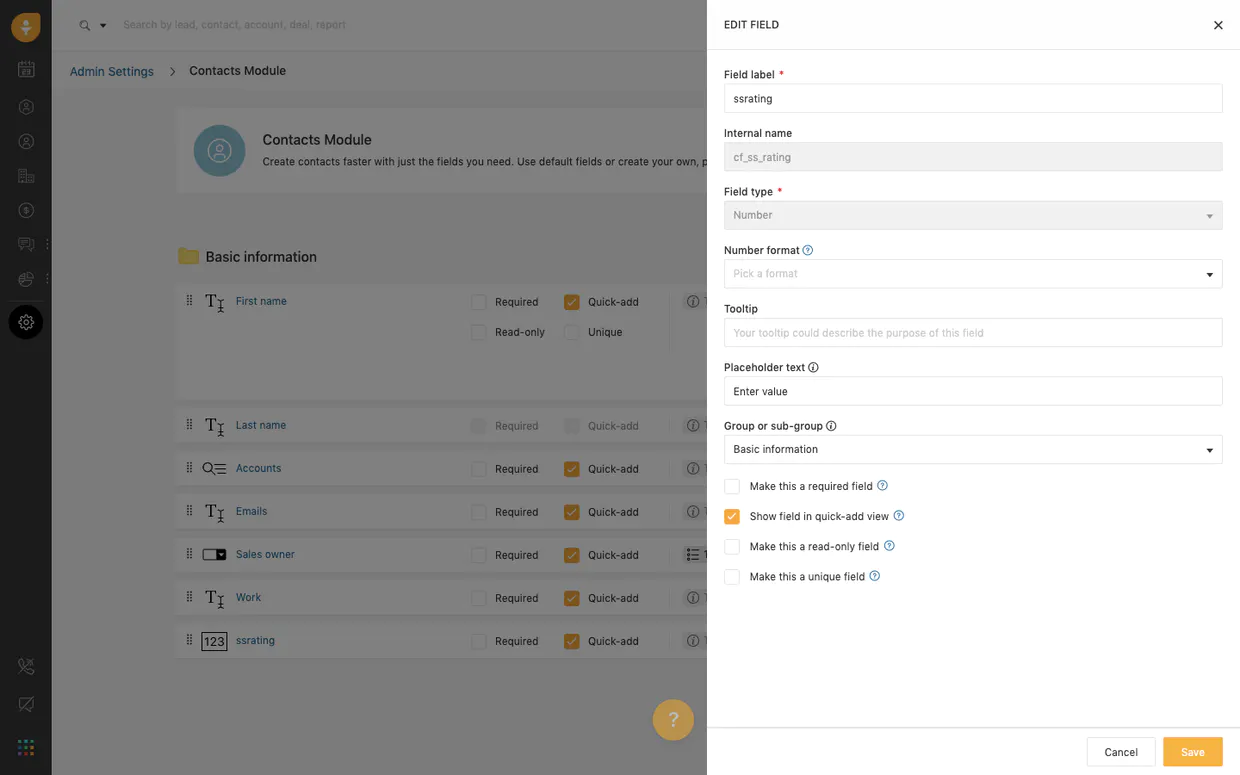
Task: Go to Admin Settings breadcrumb link
Action: pyautogui.click(x=112, y=71)
